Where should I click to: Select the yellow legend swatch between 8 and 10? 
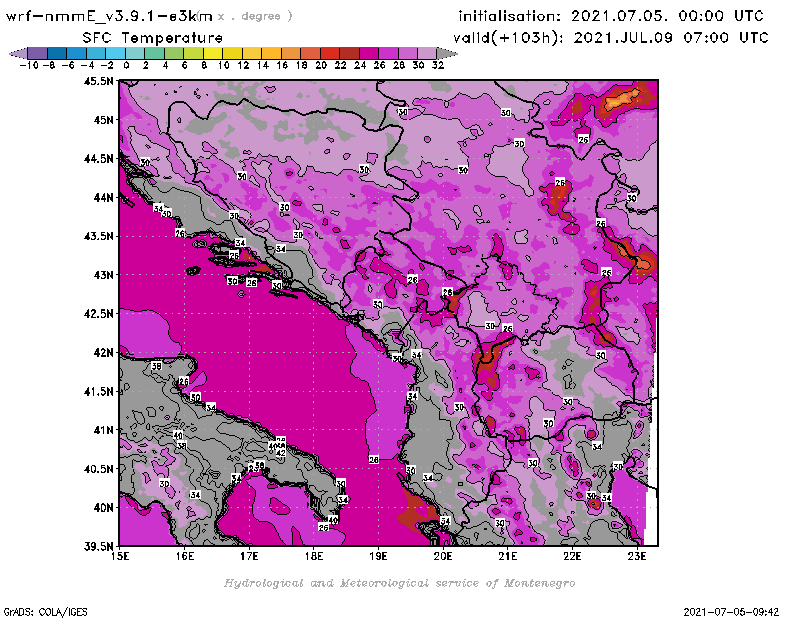point(213,53)
